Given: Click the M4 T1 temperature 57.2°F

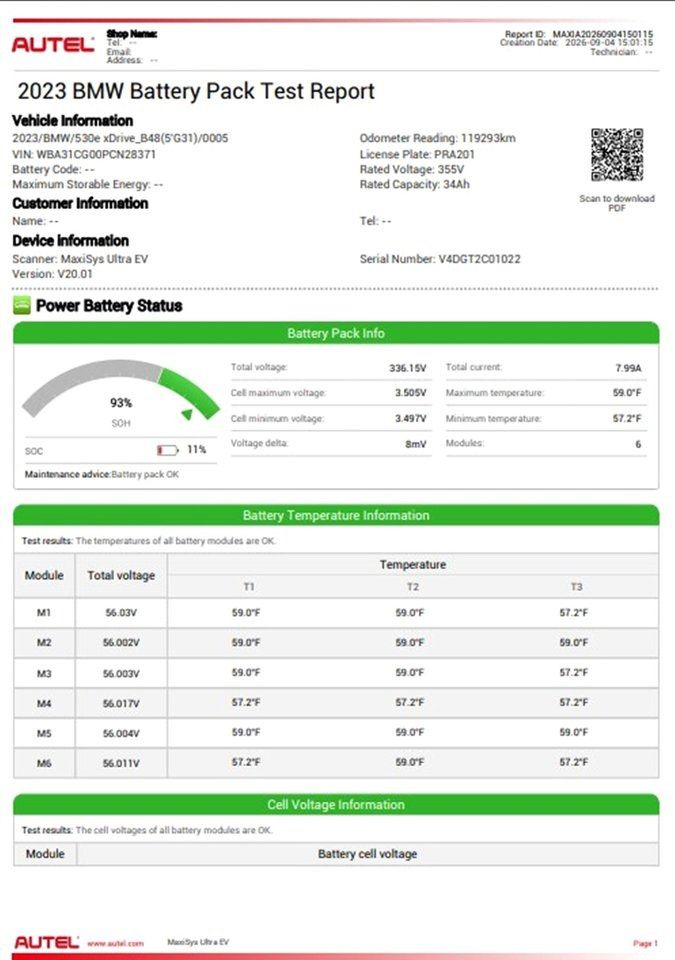Looking at the screenshot, I should pyautogui.click(x=246, y=702).
